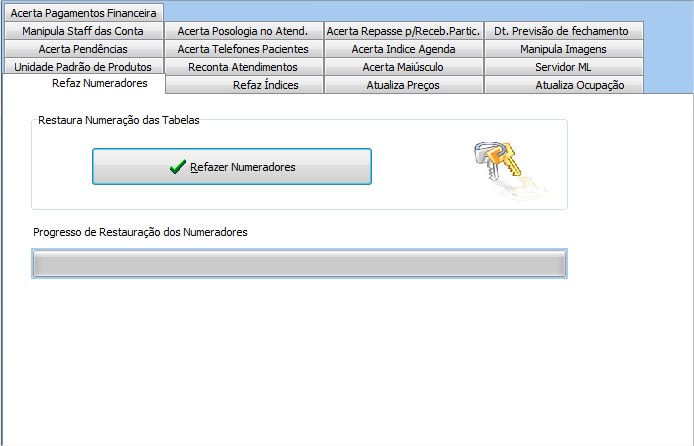694x446 pixels.
Task: Click the keys icon image
Action: [507, 165]
